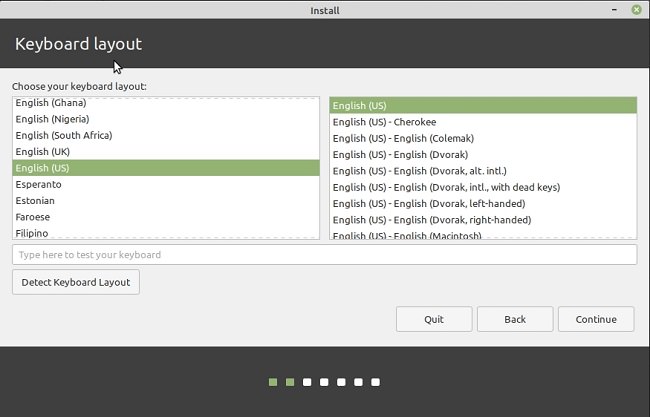This screenshot has height=417, width=650.
Task: Continue to the next install step
Action: (x=596, y=319)
